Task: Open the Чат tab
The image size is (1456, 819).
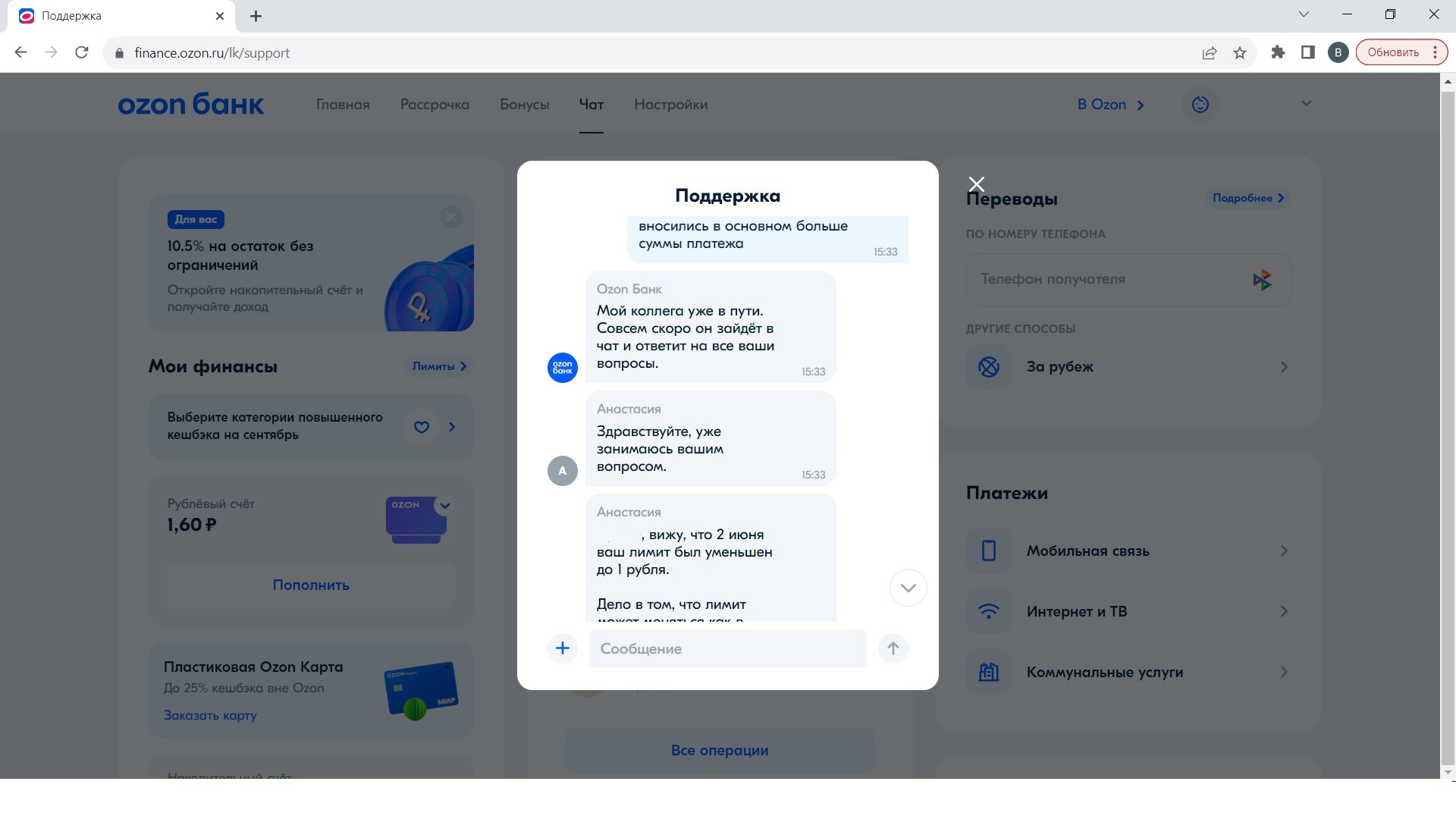Action: tap(591, 105)
